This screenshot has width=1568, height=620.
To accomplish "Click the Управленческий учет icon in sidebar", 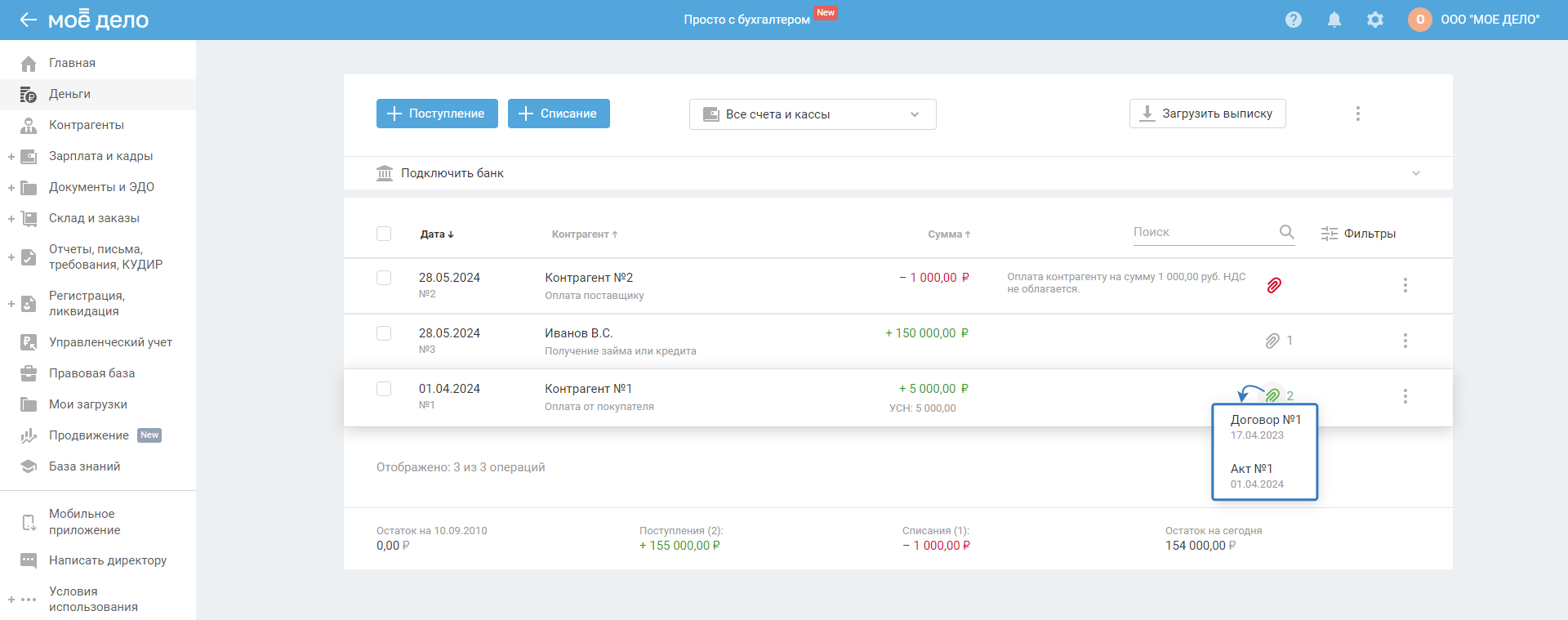I will [x=29, y=342].
